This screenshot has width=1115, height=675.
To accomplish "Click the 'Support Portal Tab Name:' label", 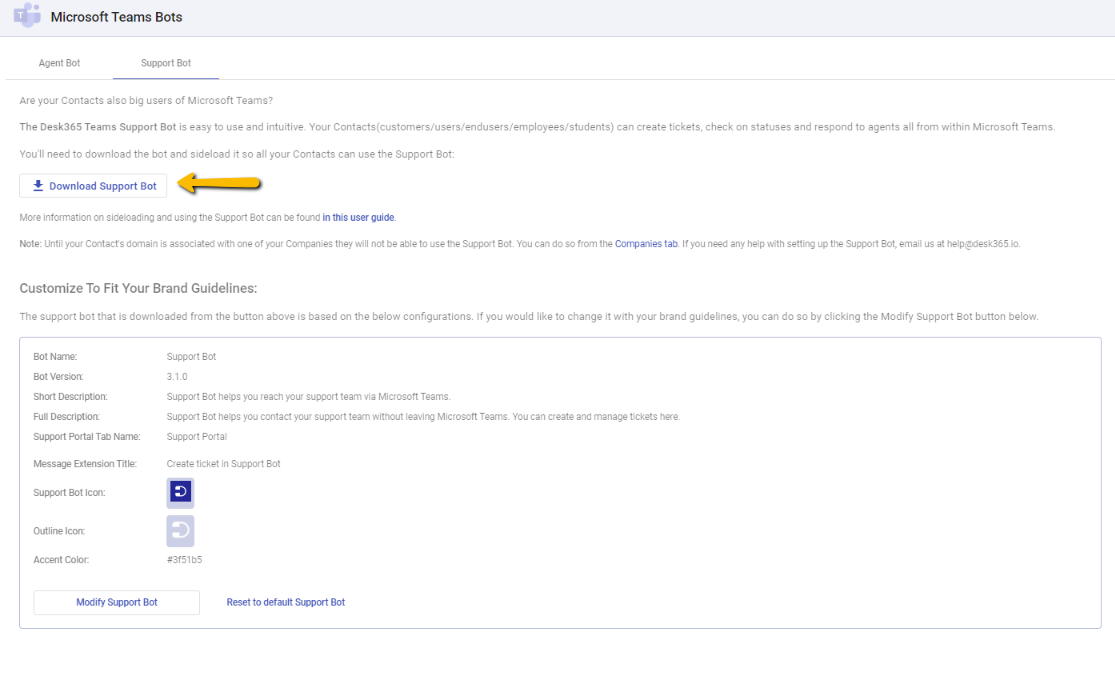I will pos(87,437).
